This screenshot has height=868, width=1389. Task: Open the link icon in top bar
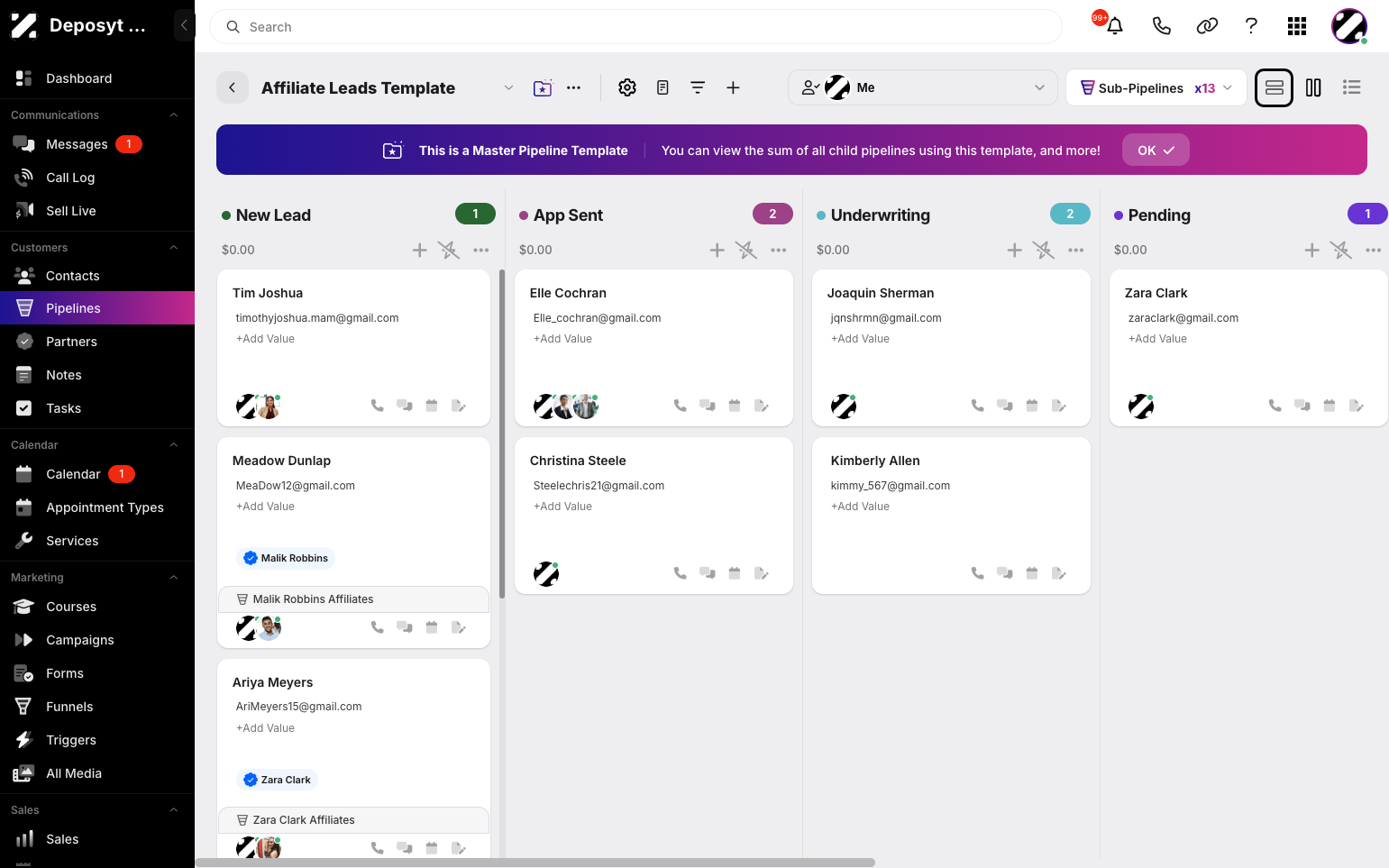pyautogui.click(x=1207, y=26)
